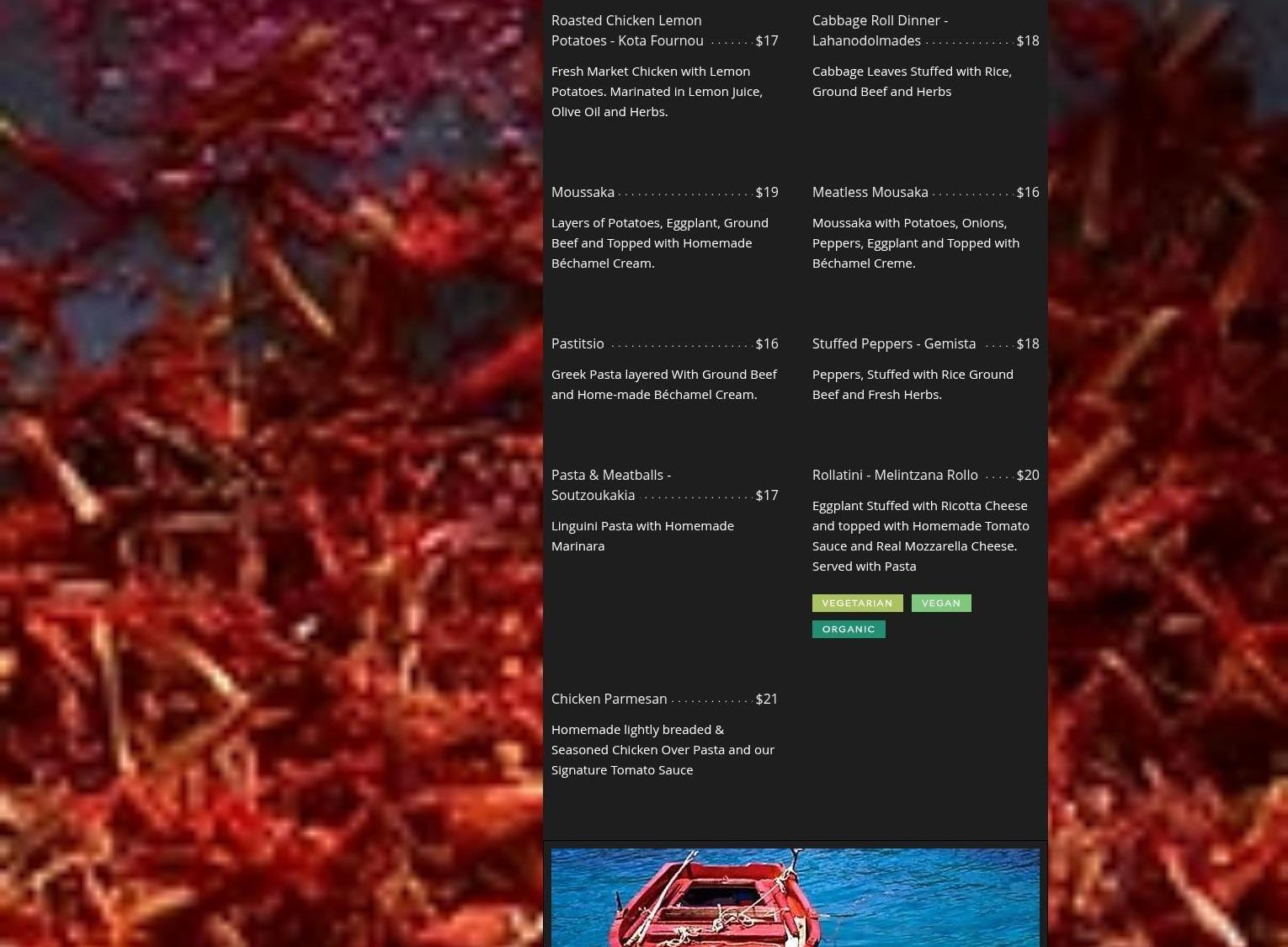Select the Chicken Parmesan title

609,699
